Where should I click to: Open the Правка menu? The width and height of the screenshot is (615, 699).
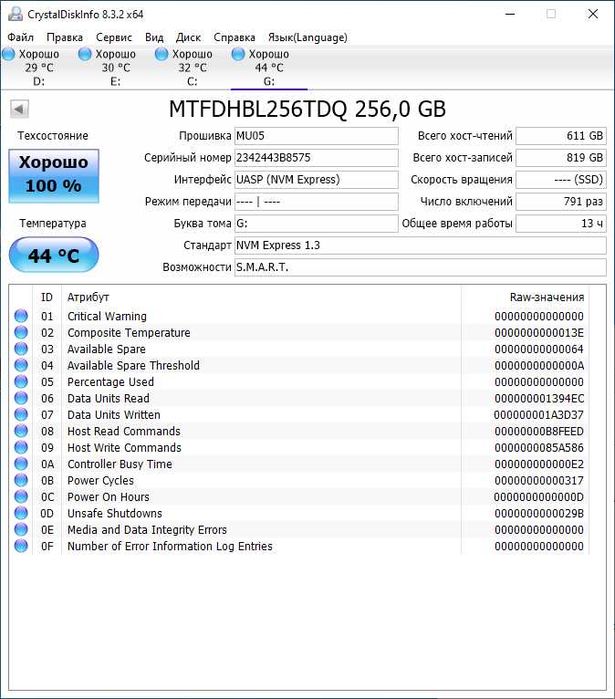[65, 37]
